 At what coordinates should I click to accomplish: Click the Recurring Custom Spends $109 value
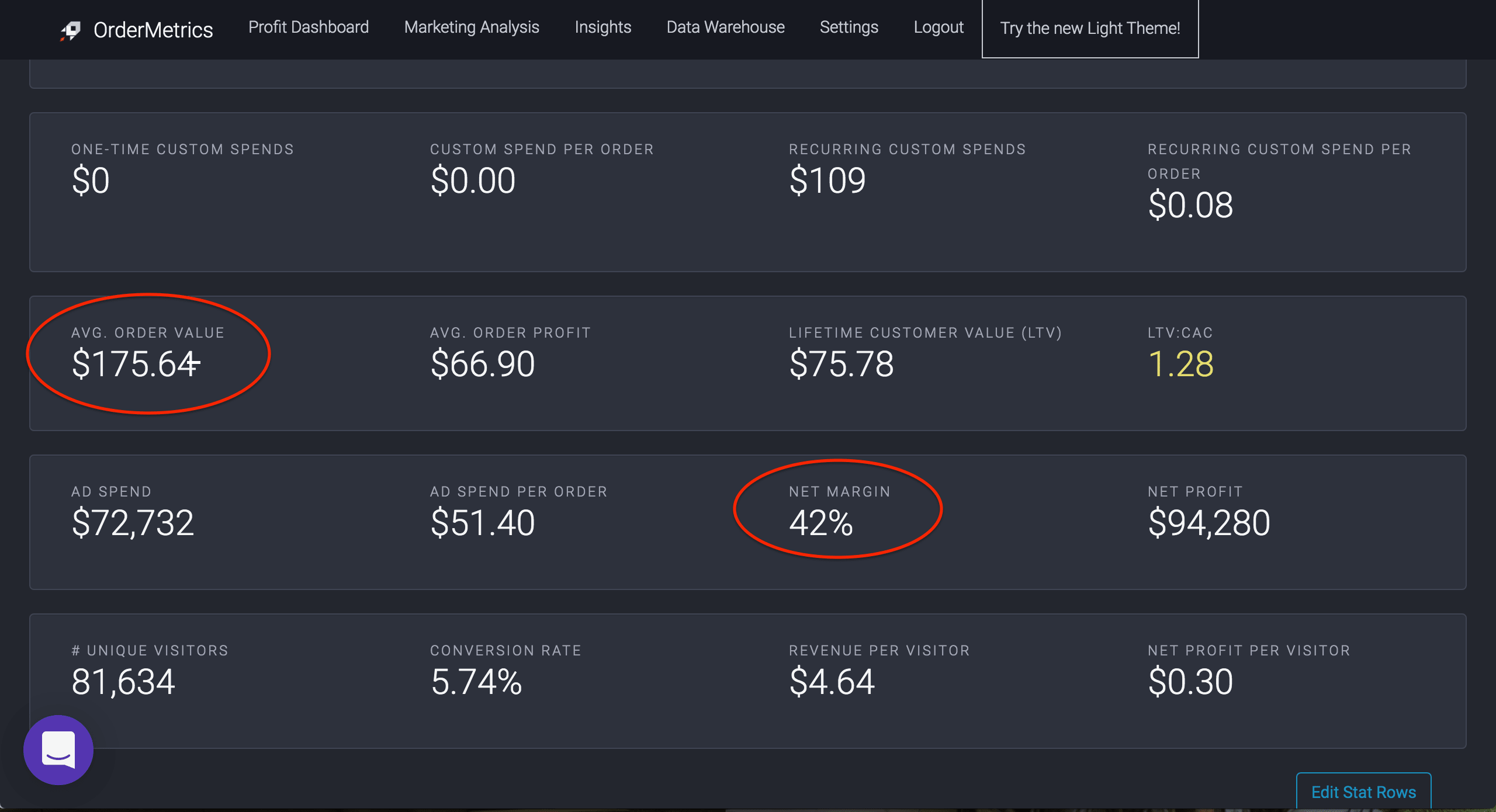coord(827,180)
